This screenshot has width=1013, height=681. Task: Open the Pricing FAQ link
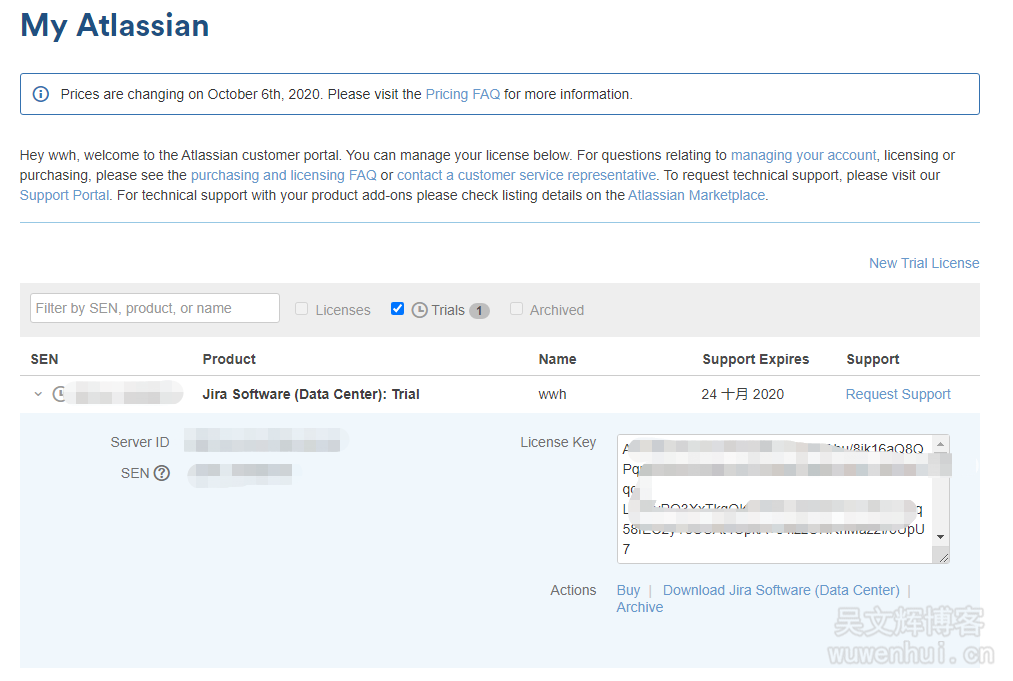pyautogui.click(x=462, y=94)
